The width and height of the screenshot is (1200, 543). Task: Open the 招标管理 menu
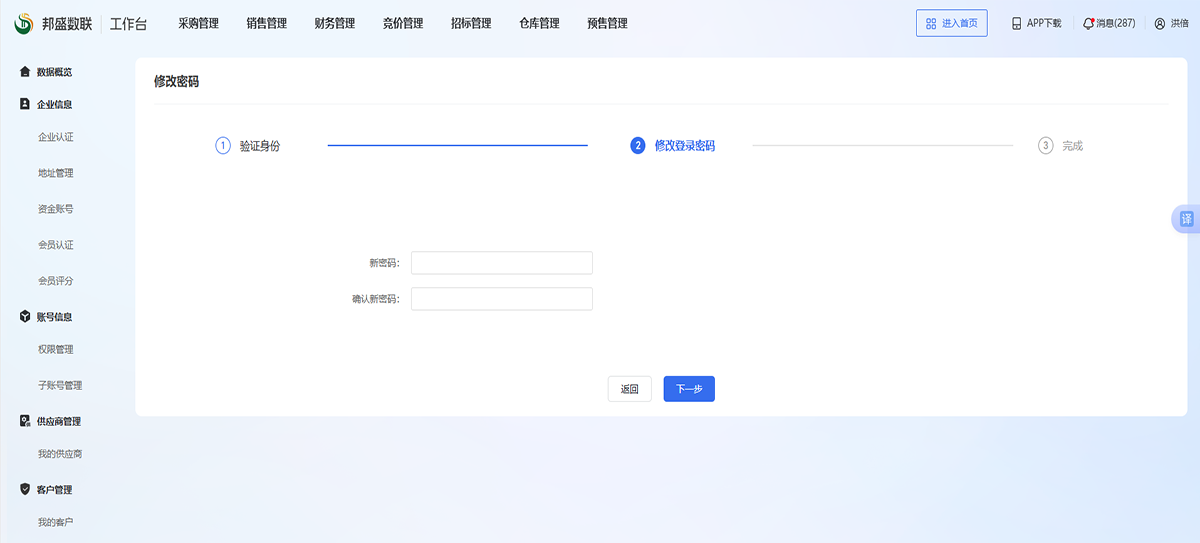tap(471, 24)
